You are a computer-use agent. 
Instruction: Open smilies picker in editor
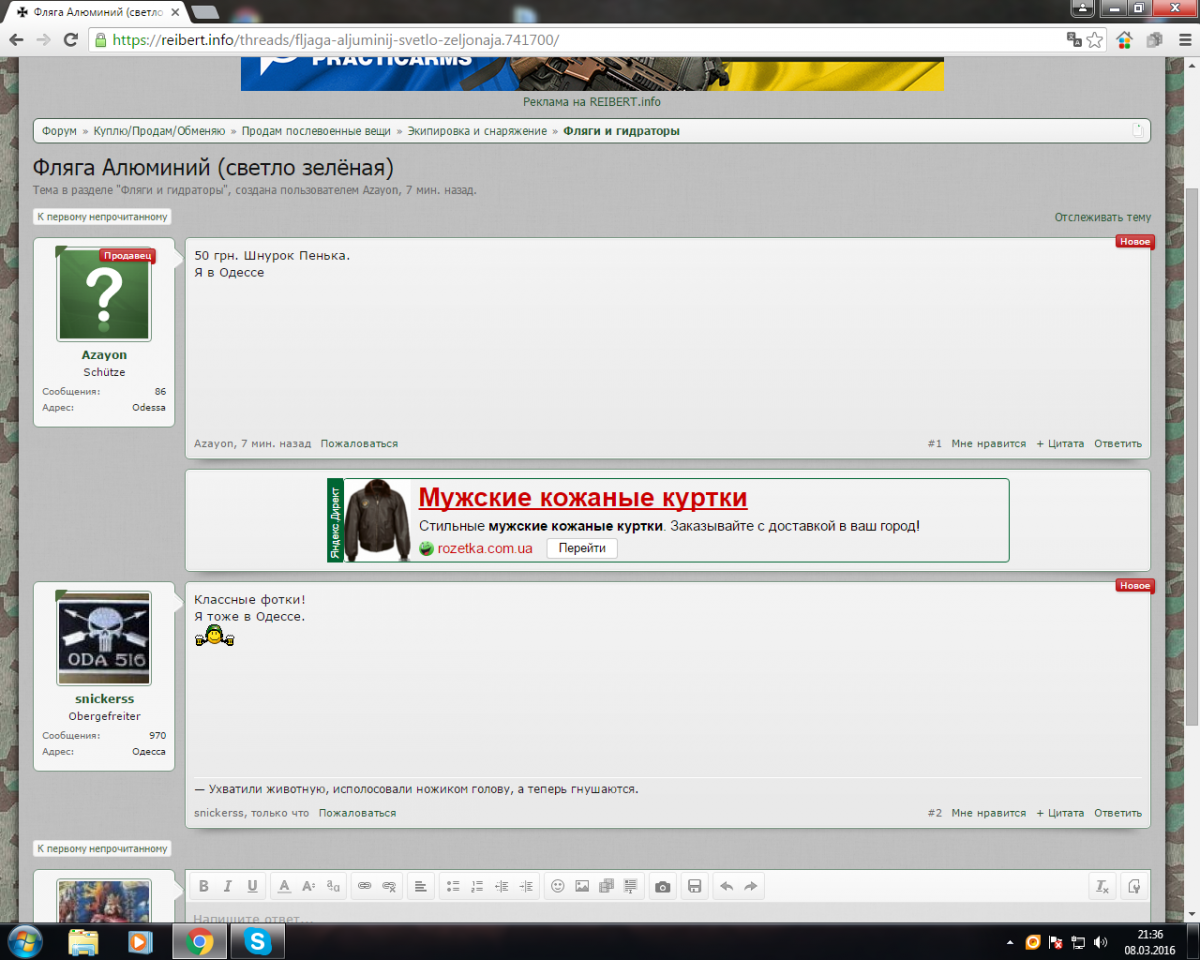558,886
